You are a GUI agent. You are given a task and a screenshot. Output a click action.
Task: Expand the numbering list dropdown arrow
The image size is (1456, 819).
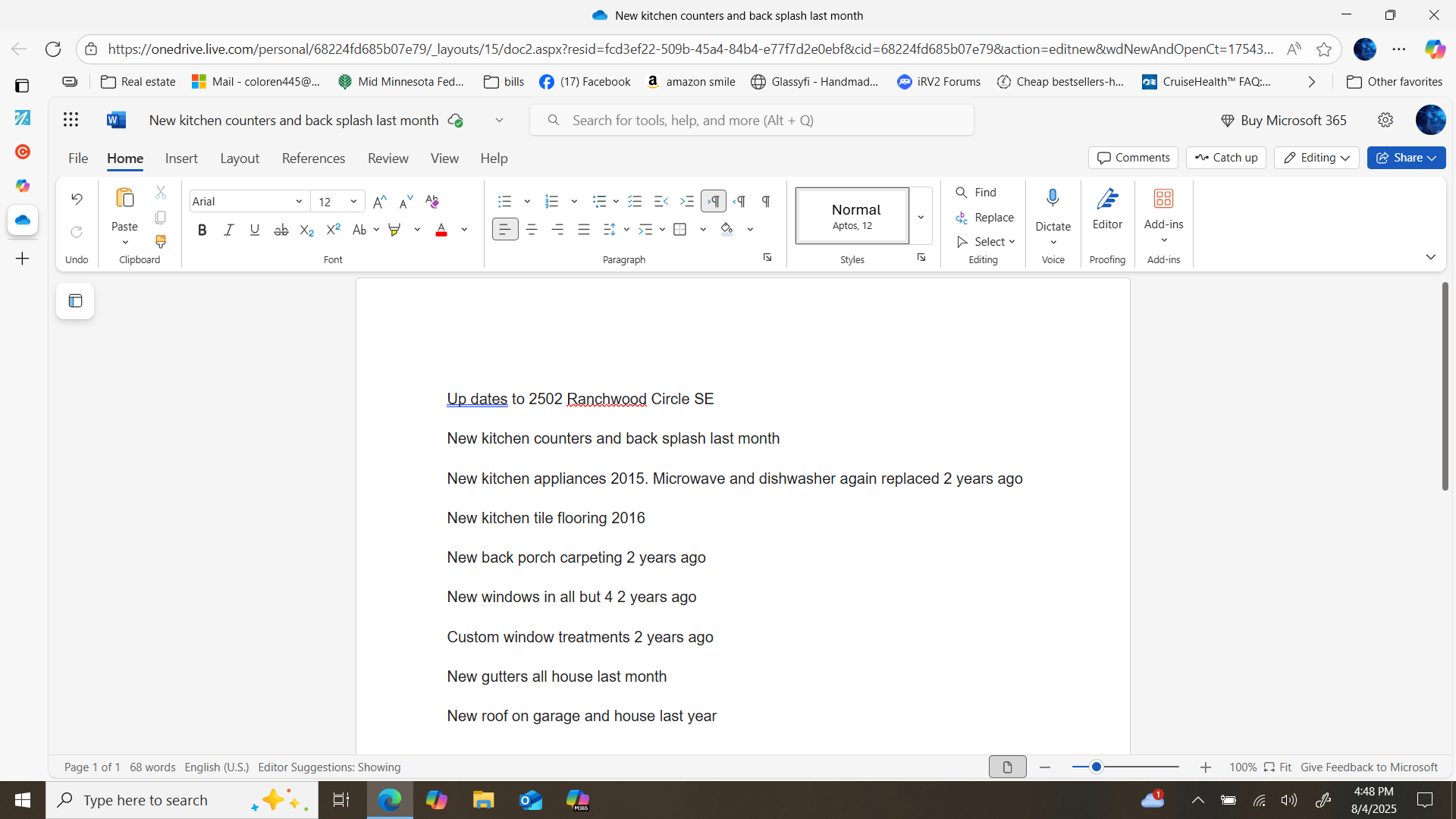[x=574, y=202]
